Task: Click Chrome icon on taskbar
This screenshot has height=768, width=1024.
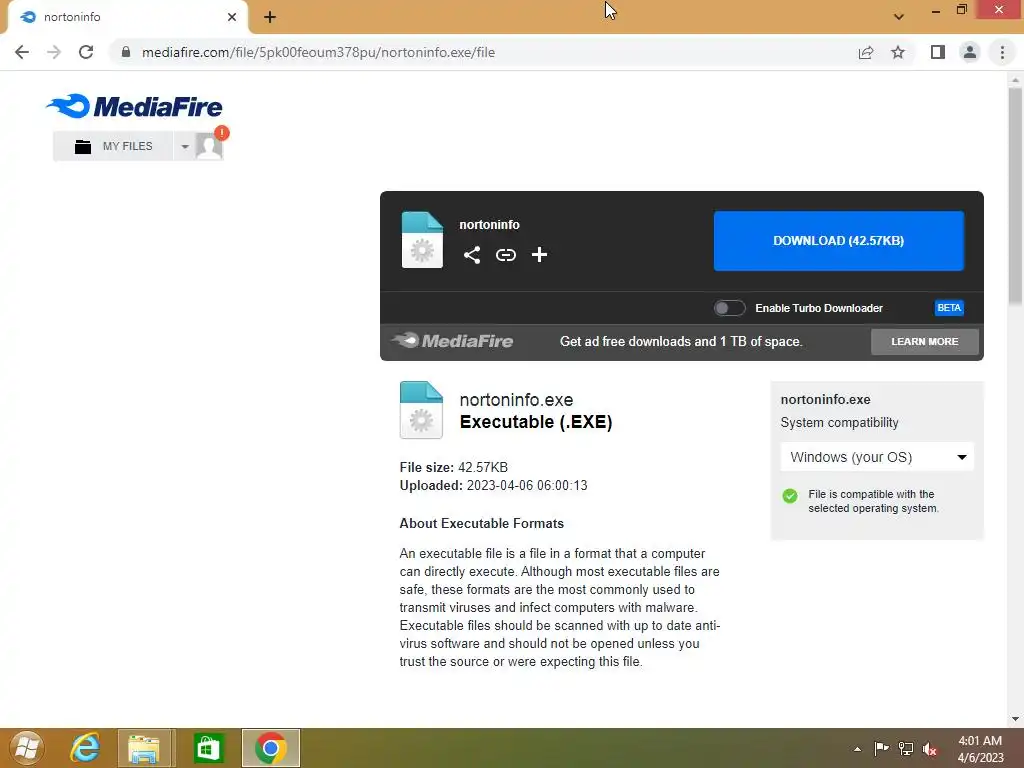Action: click(270, 748)
